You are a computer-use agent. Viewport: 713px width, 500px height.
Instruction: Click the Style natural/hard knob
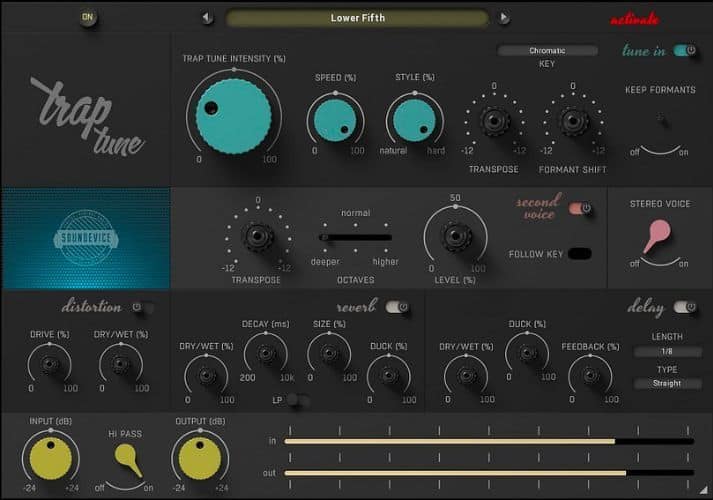pos(414,120)
